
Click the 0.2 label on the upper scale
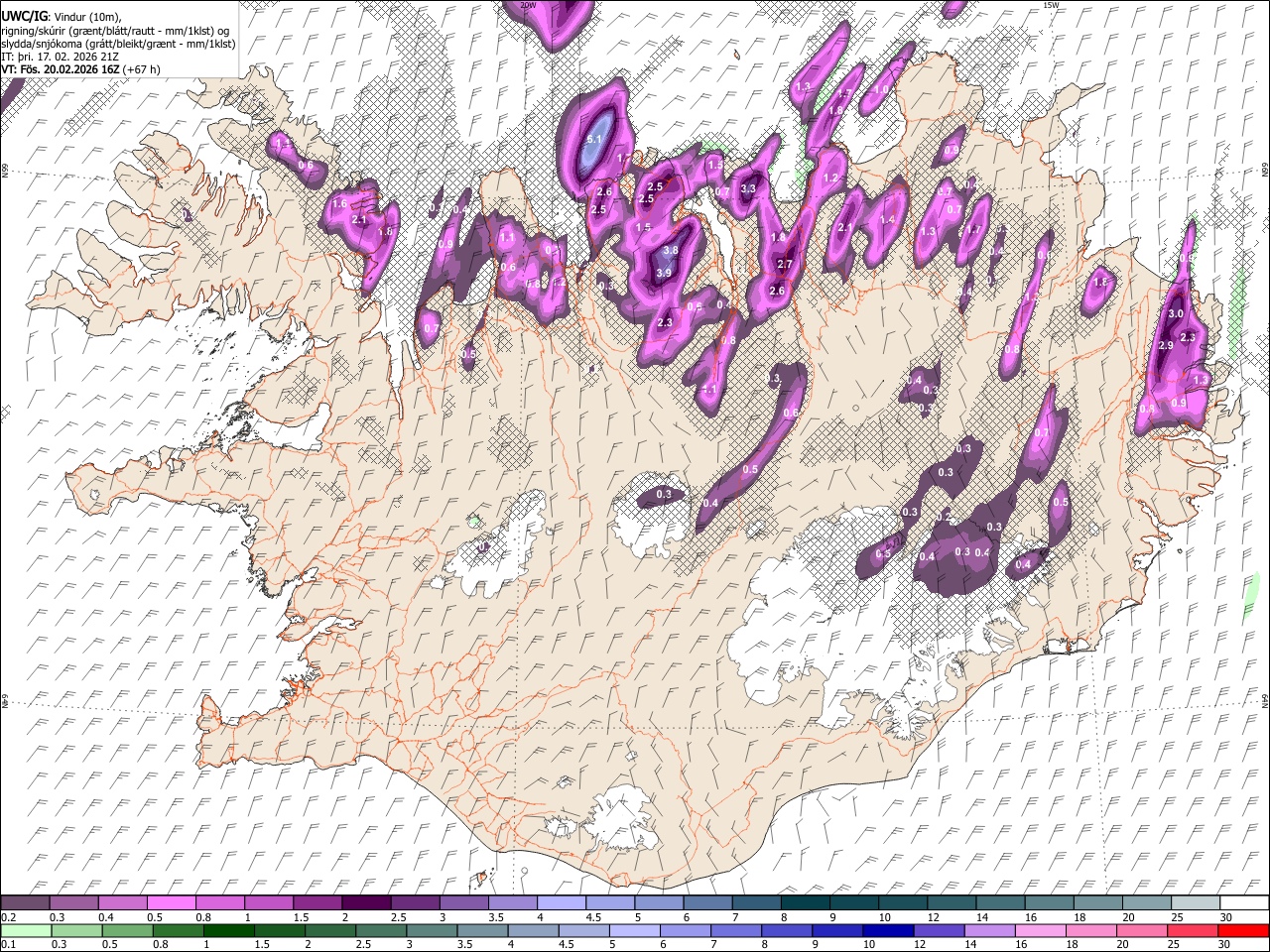coord(9,917)
